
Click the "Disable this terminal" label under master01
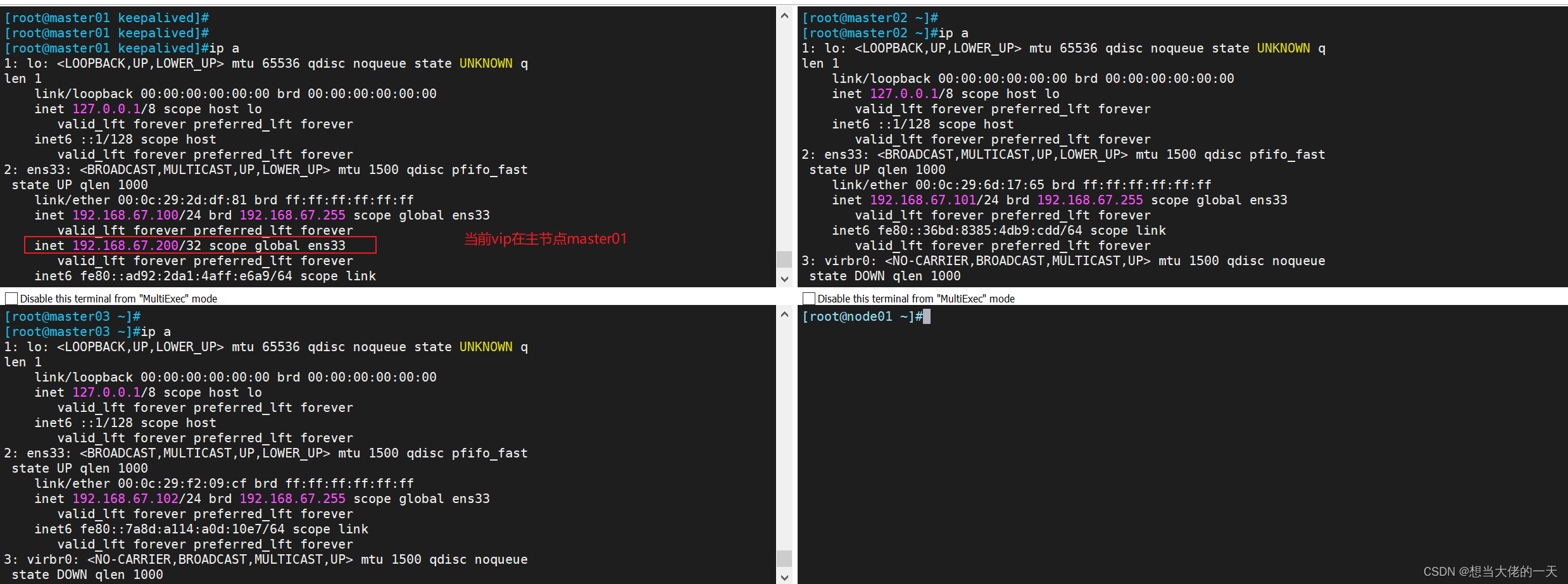[x=118, y=299]
